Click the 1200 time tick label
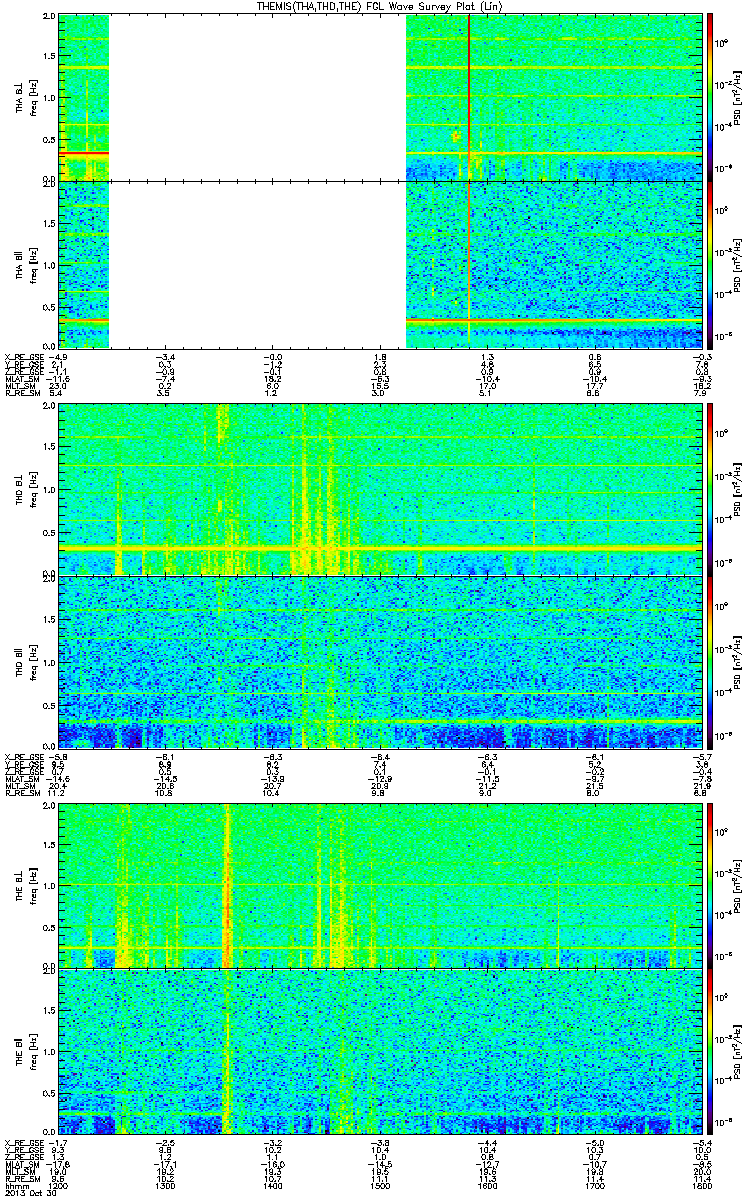 coord(59,1184)
